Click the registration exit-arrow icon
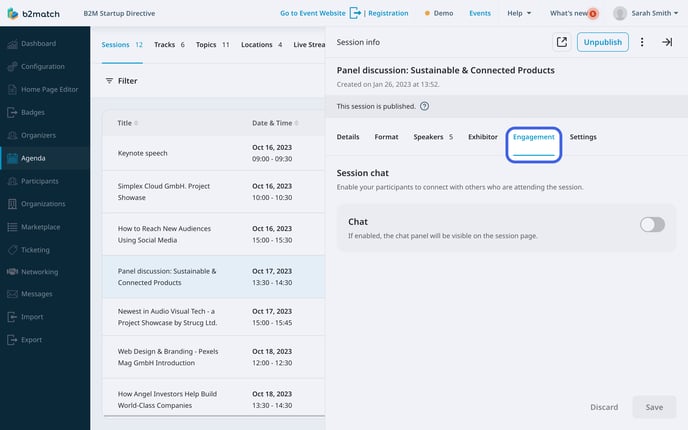The width and height of the screenshot is (688, 430). (355, 13)
